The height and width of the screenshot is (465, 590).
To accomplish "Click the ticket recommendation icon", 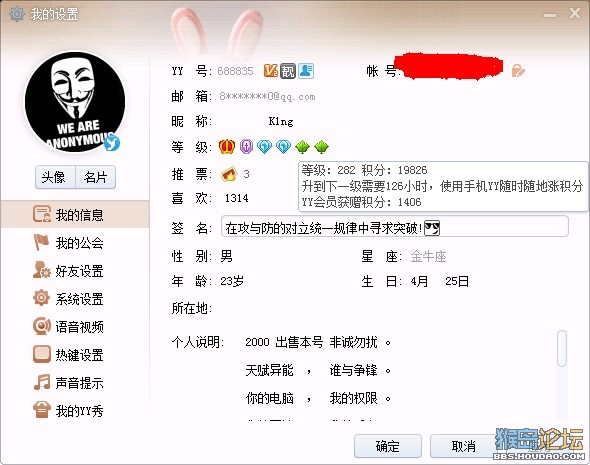I will click(x=229, y=174).
